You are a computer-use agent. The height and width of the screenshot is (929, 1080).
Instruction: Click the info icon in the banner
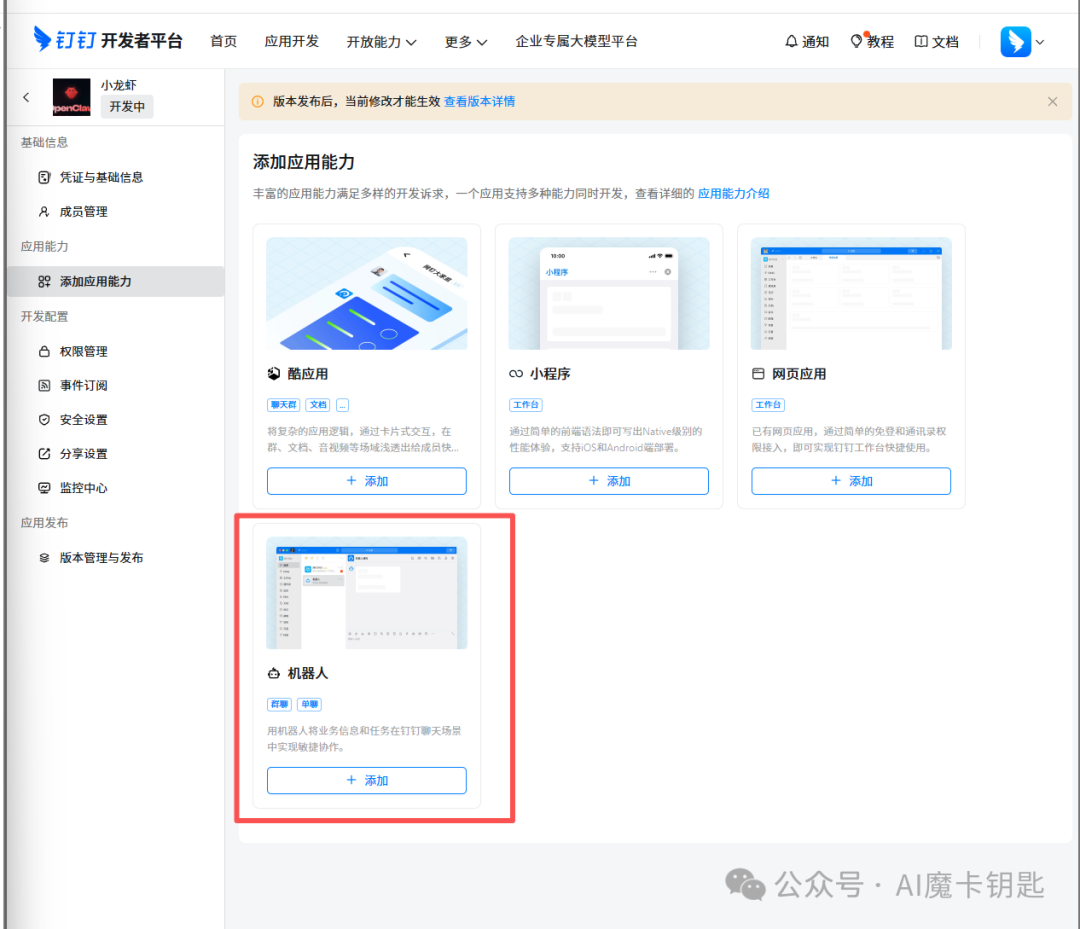[x=258, y=102]
